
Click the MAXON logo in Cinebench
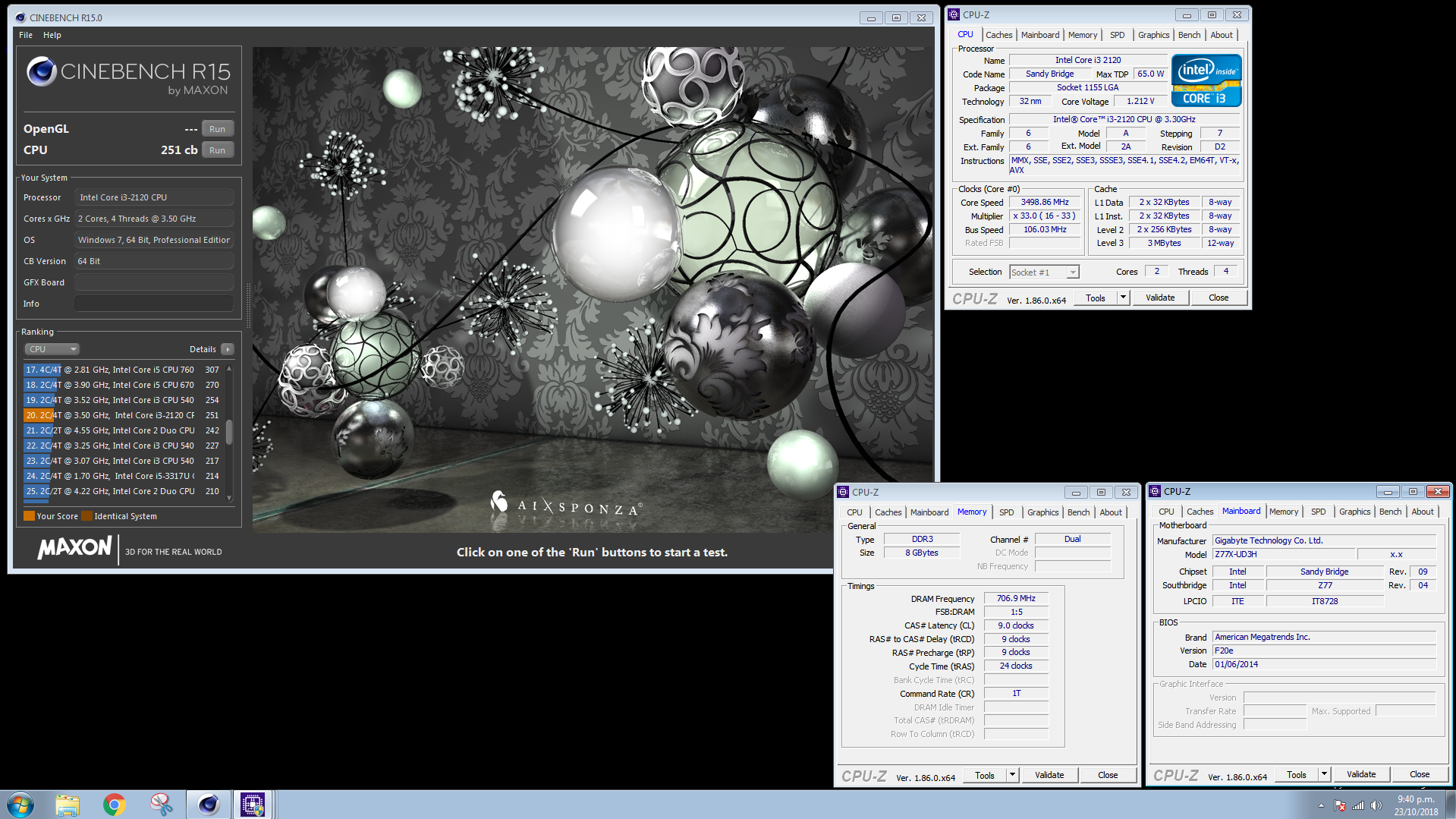(x=74, y=547)
